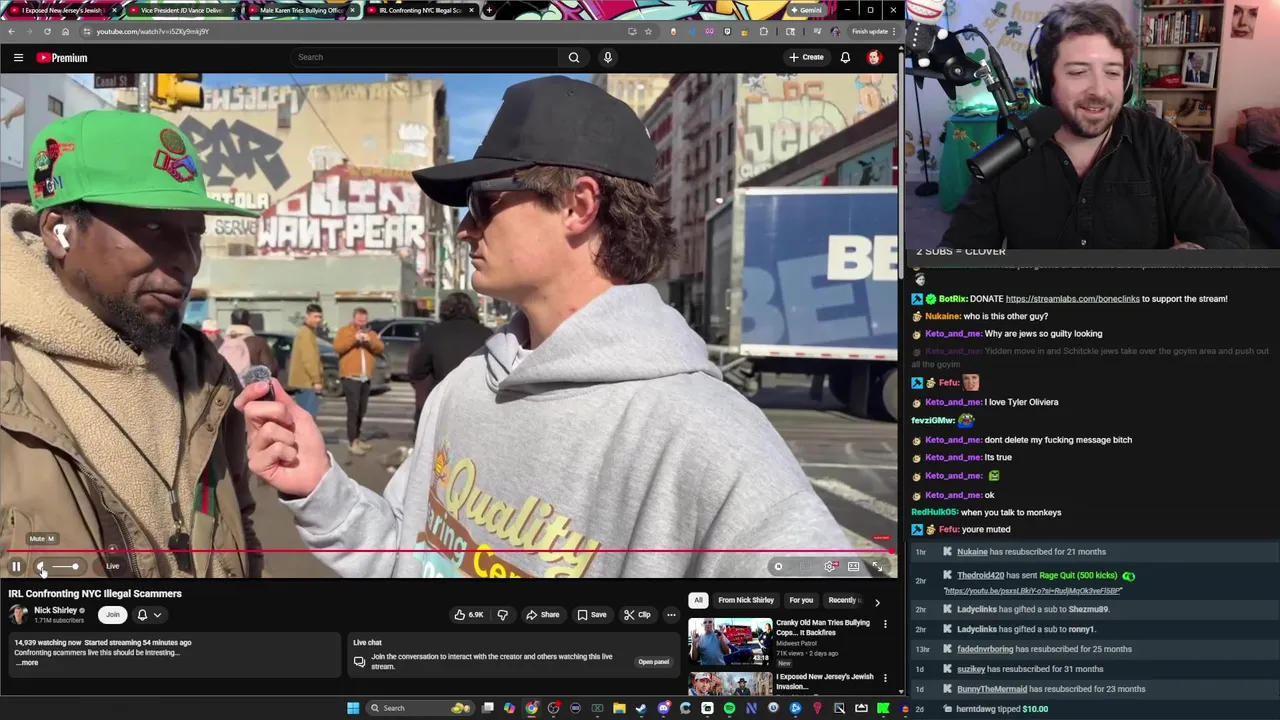Dislike the video
This screenshot has width=1280, height=720.
[x=503, y=615]
